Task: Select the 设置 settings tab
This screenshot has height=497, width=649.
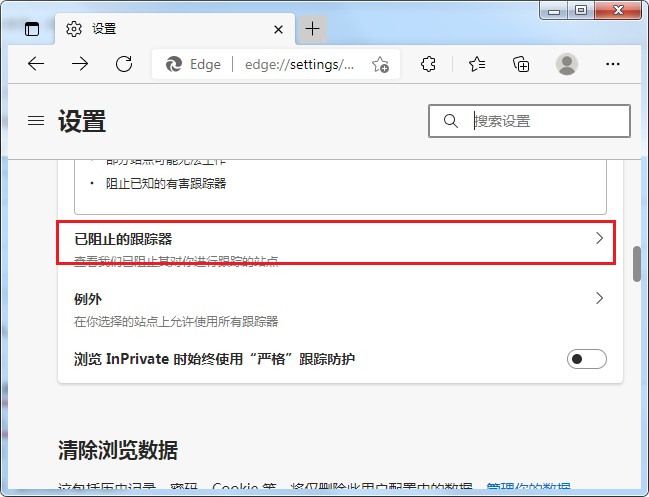Action: click(175, 29)
